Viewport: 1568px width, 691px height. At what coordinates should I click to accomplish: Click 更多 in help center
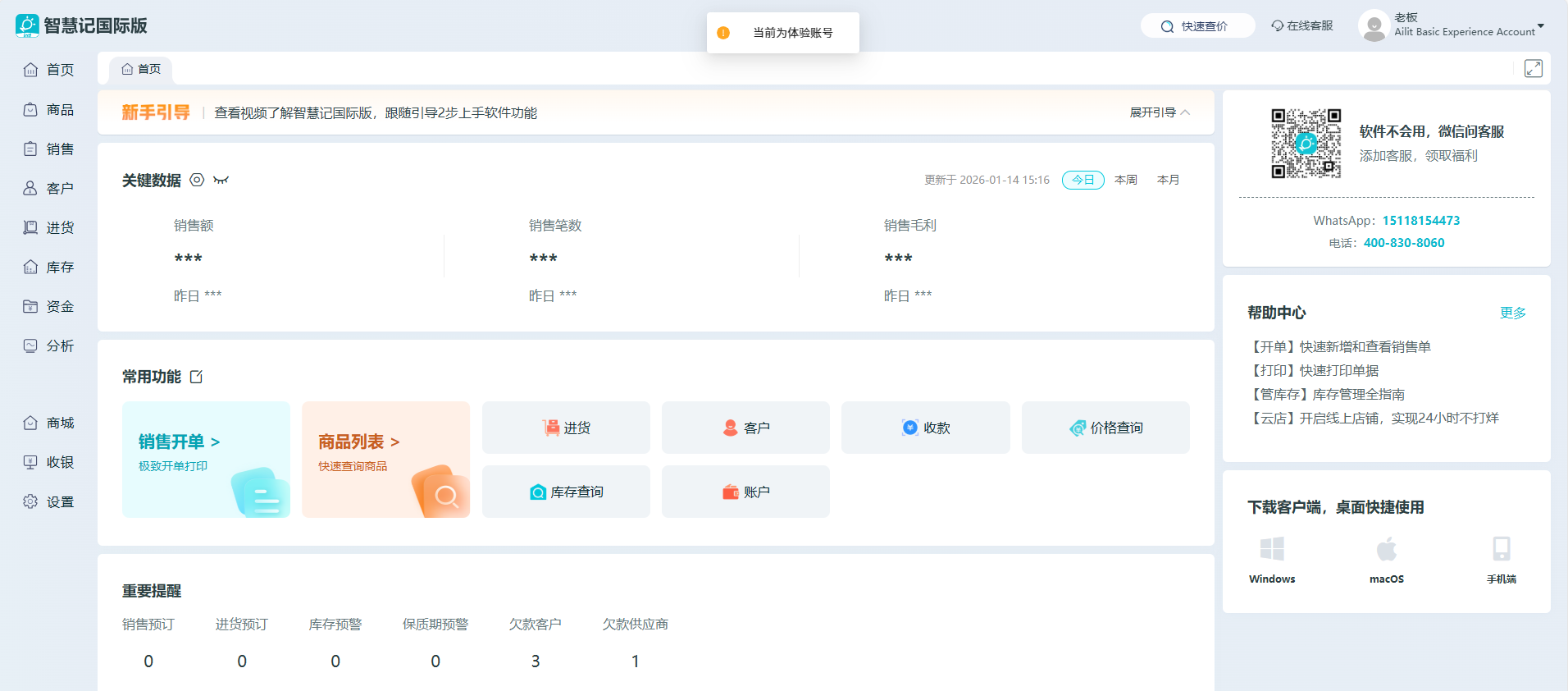pos(1512,313)
